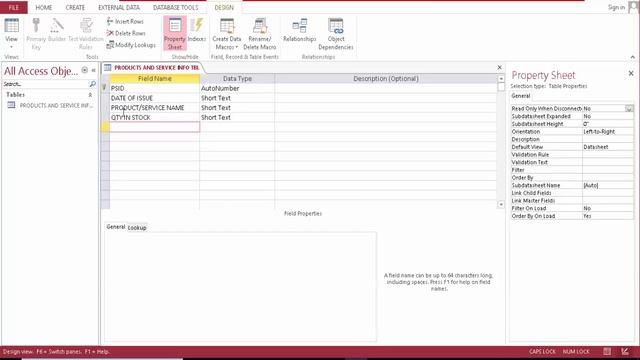Click the empty field name input row

155,127
